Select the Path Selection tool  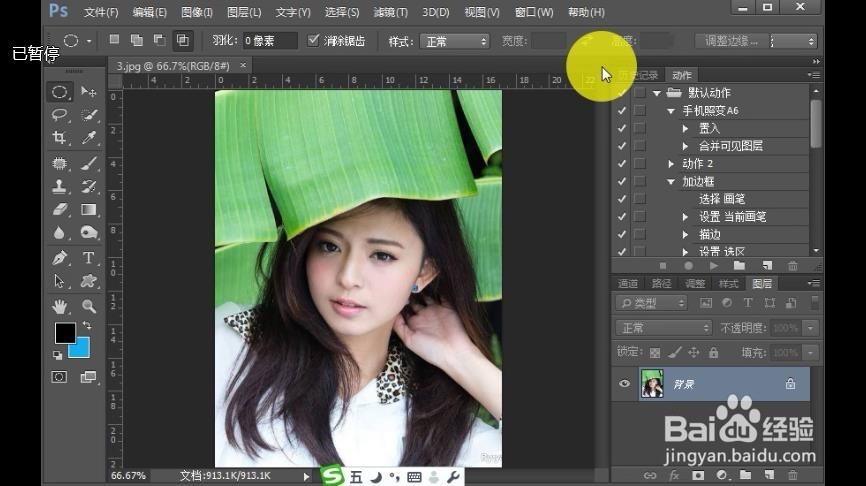click(x=60, y=281)
